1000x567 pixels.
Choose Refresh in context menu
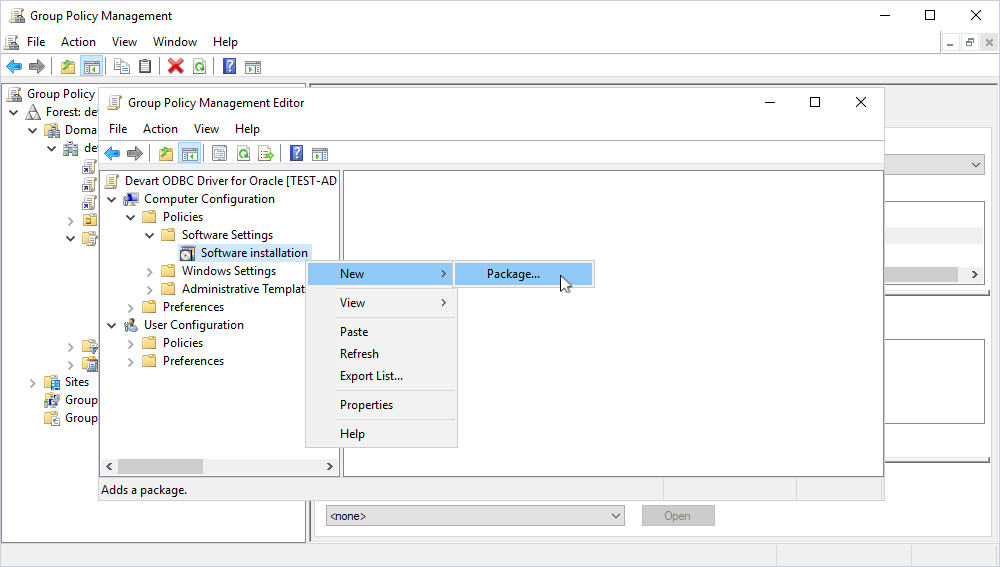(381, 354)
